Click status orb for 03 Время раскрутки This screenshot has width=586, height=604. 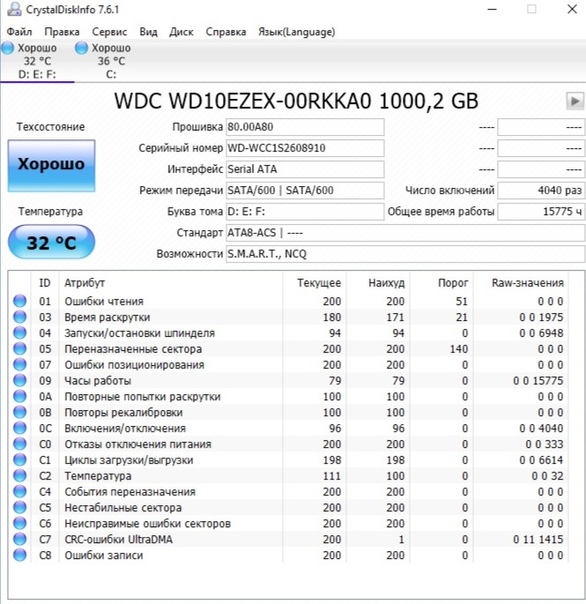(x=20, y=317)
